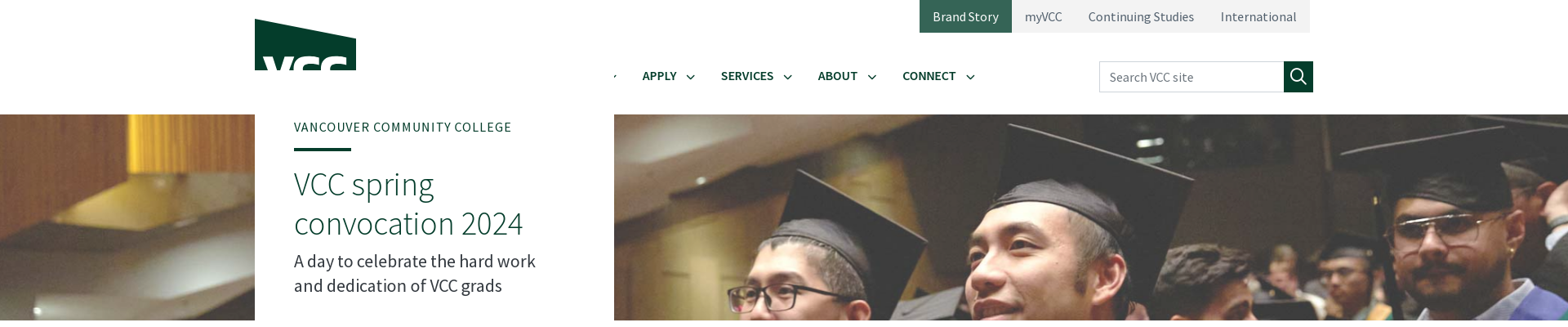The height and width of the screenshot is (327, 1568).
Task: Open the VCC spring convocation 2024 headline
Action: tap(408, 204)
